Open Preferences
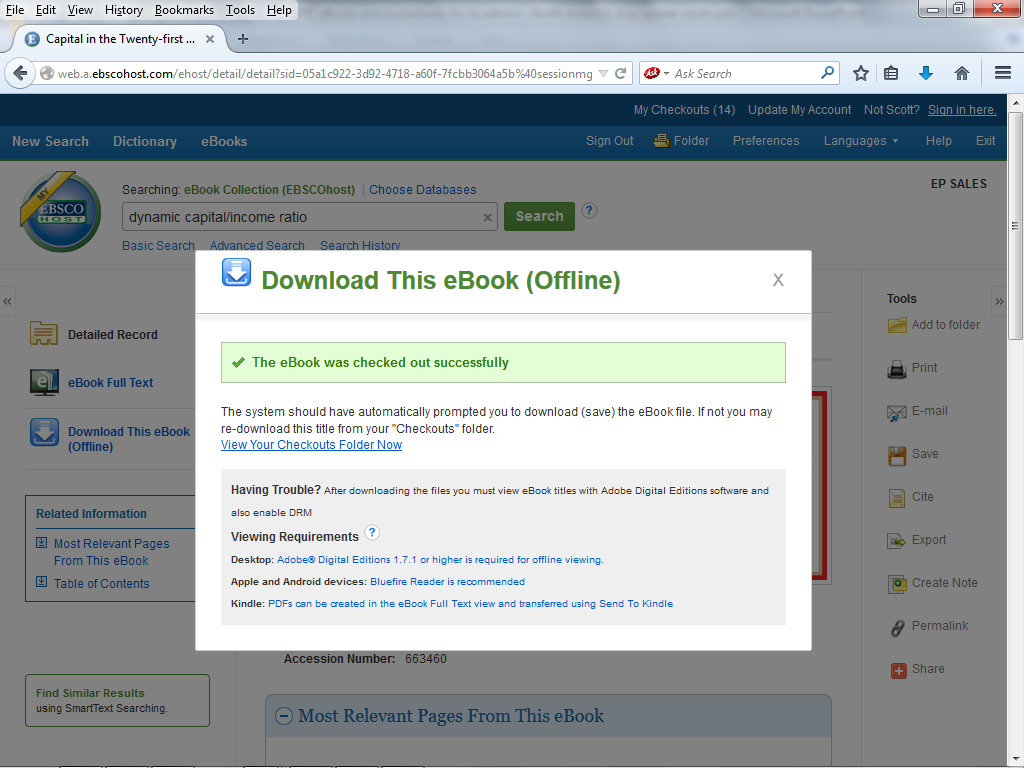The width and height of the screenshot is (1024, 768). (x=766, y=141)
